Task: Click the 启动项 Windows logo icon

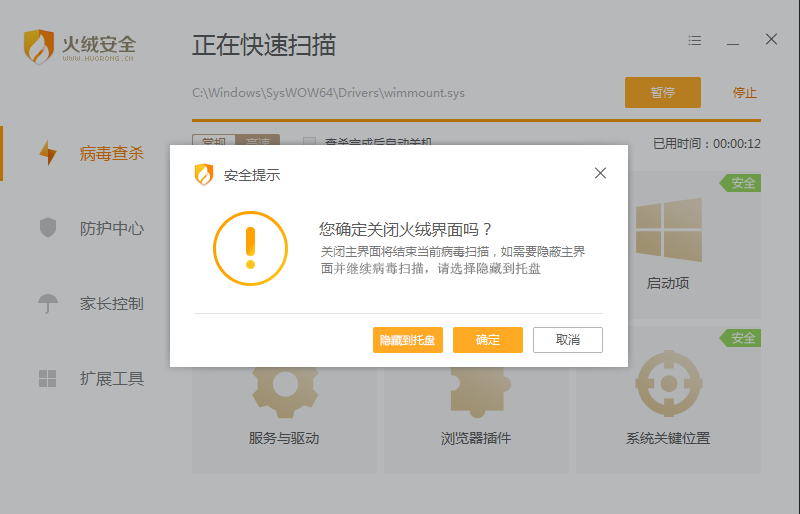Action: (x=668, y=229)
